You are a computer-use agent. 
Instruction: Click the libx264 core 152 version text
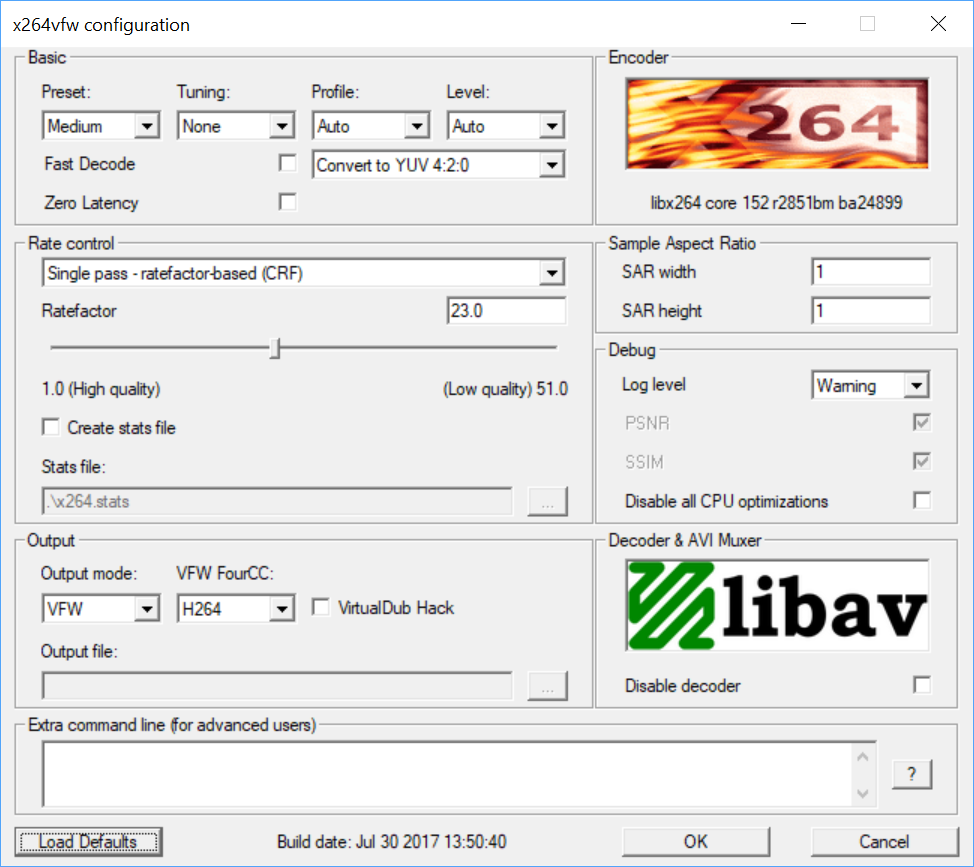tap(776, 203)
